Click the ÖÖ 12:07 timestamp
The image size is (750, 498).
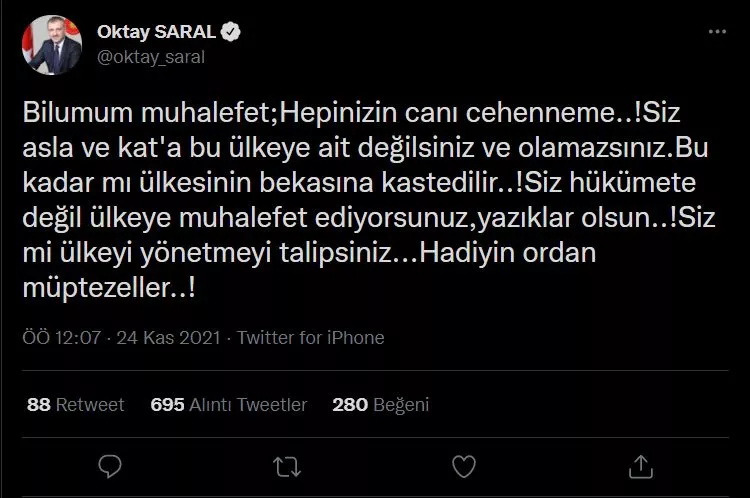[x=64, y=338]
